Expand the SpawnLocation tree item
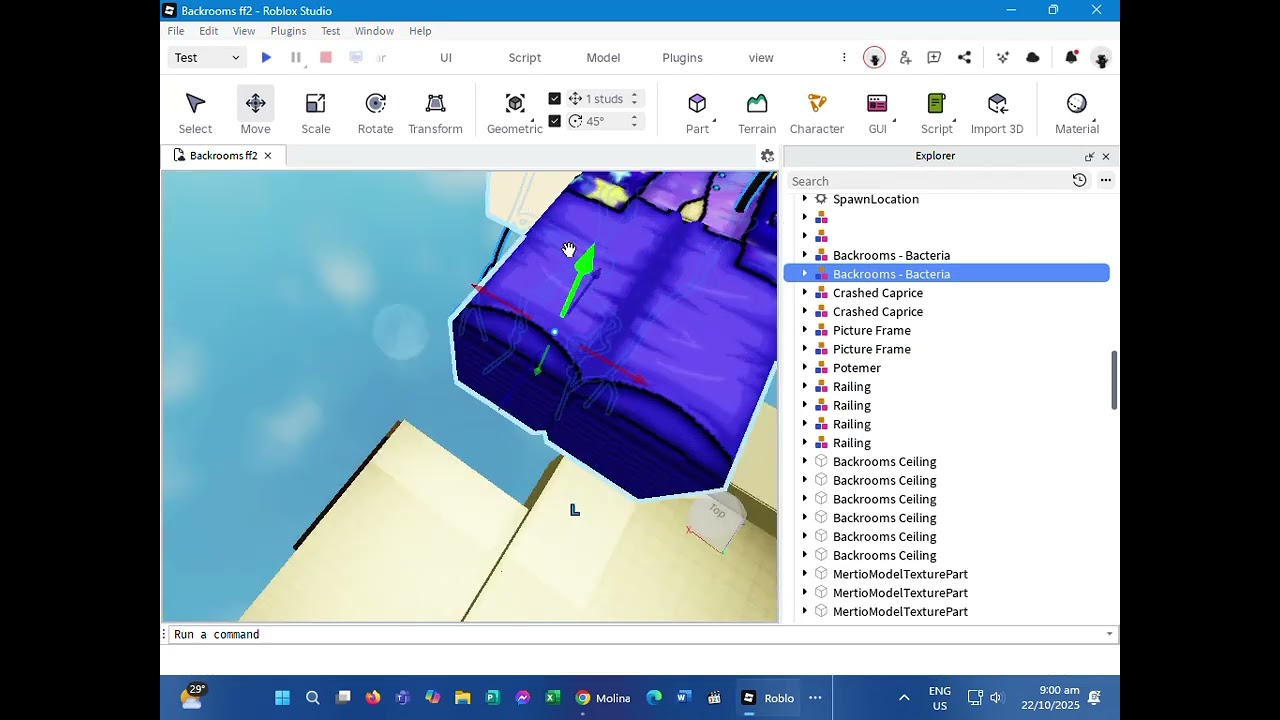The width and height of the screenshot is (1280, 720). pyautogui.click(x=805, y=199)
